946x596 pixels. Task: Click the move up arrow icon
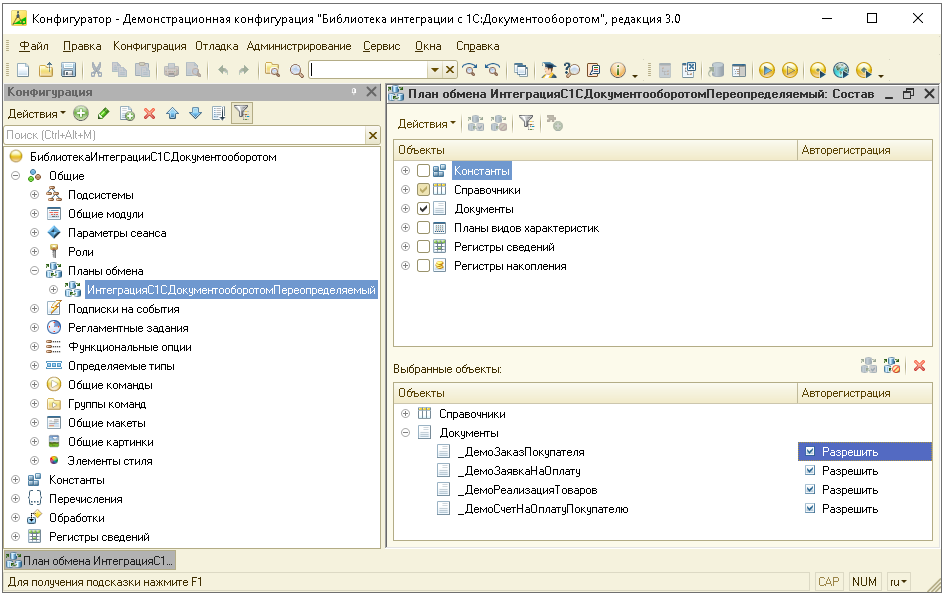tap(172, 114)
